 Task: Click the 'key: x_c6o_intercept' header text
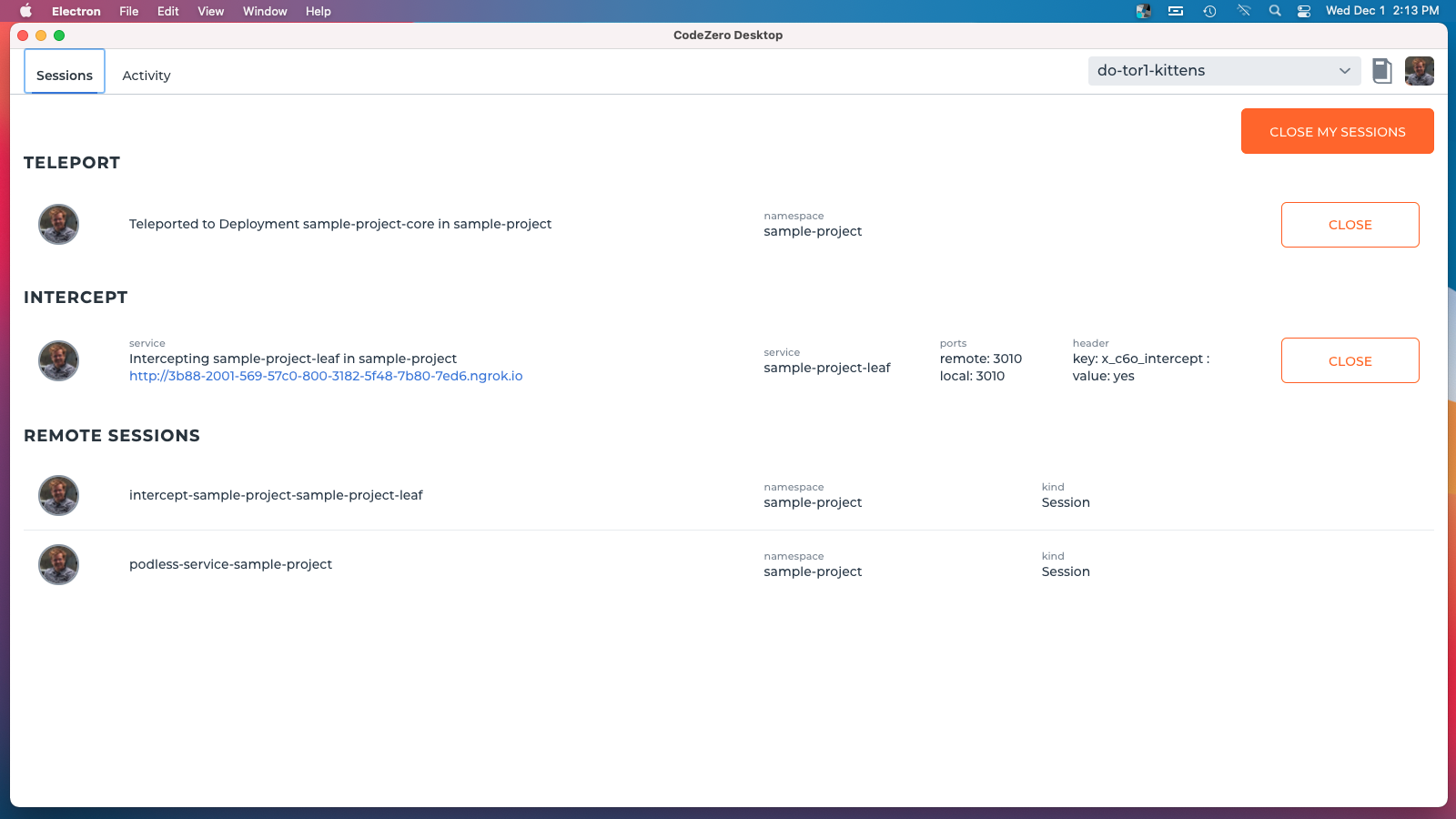pyautogui.click(x=1141, y=359)
